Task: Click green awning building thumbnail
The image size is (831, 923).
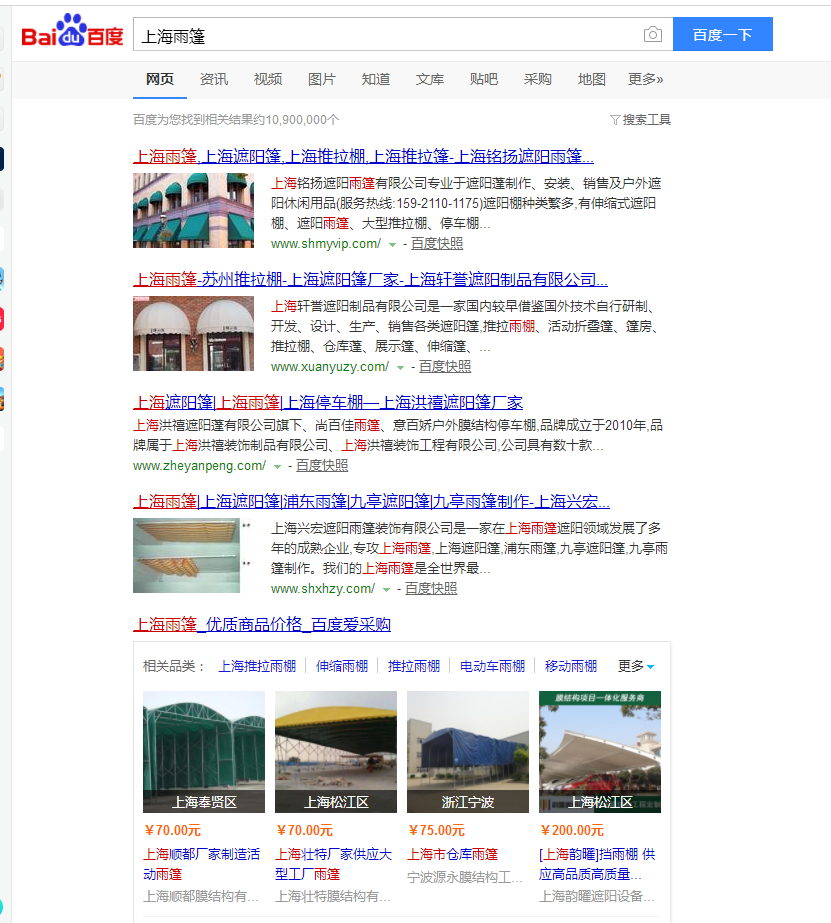Action: [194, 210]
